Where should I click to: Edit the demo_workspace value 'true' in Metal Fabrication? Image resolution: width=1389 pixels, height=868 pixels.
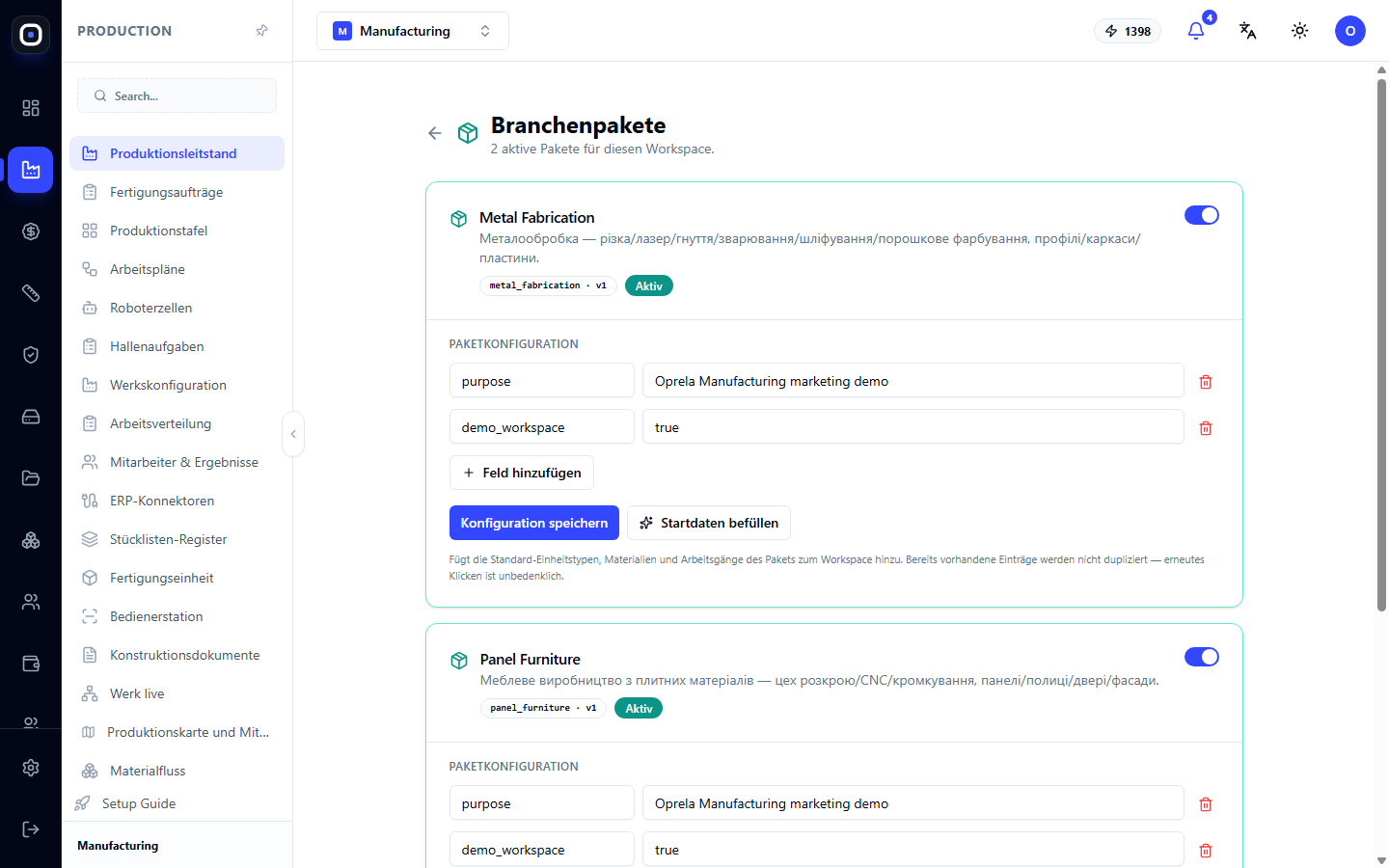click(912, 427)
